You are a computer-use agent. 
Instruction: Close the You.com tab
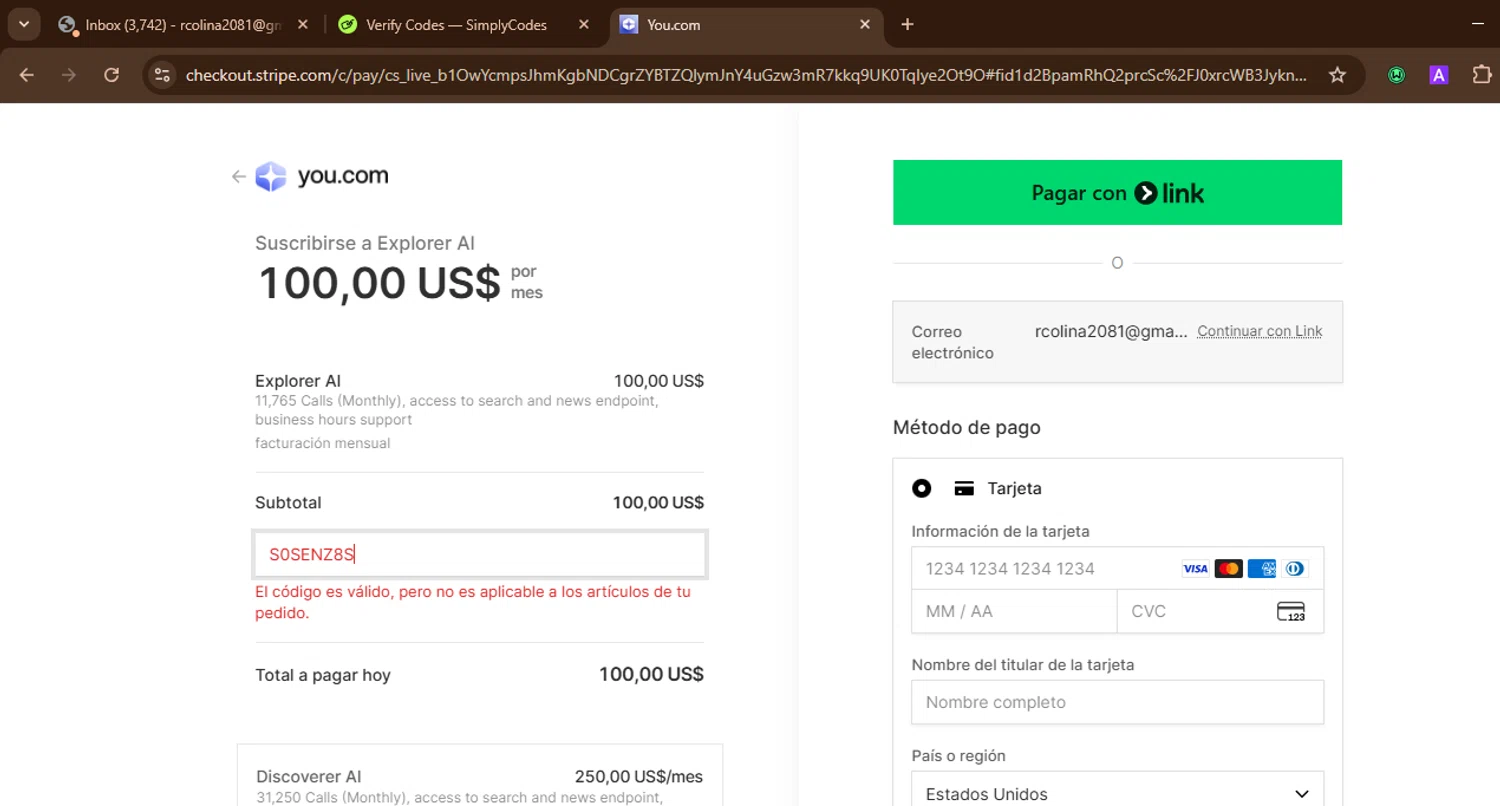[865, 25]
